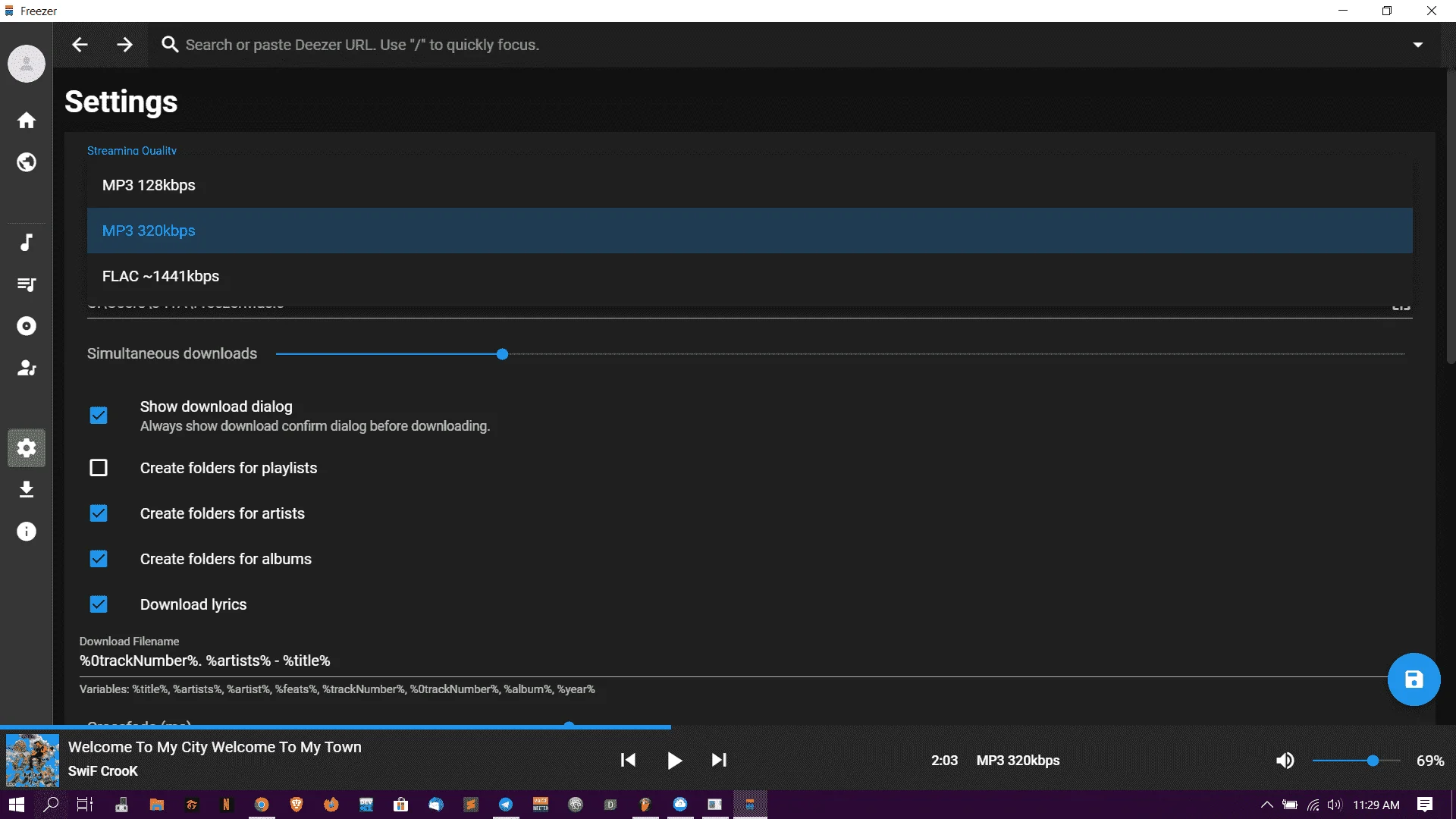1456x819 pixels.
Task: Open Albums disc icon in sidebar
Action: point(27,326)
